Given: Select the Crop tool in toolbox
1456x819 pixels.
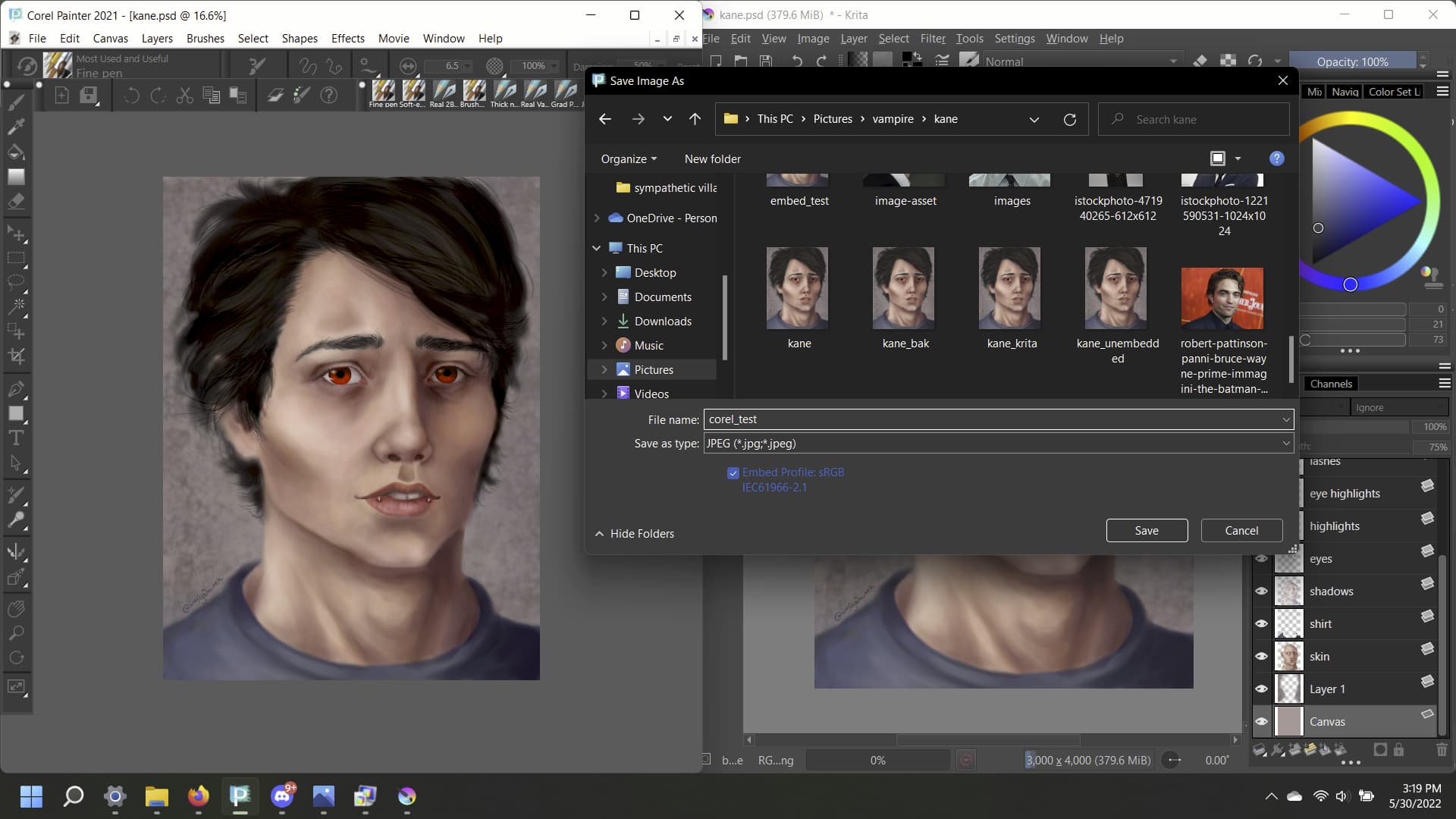Looking at the screenshot, I should coord(16,356).
